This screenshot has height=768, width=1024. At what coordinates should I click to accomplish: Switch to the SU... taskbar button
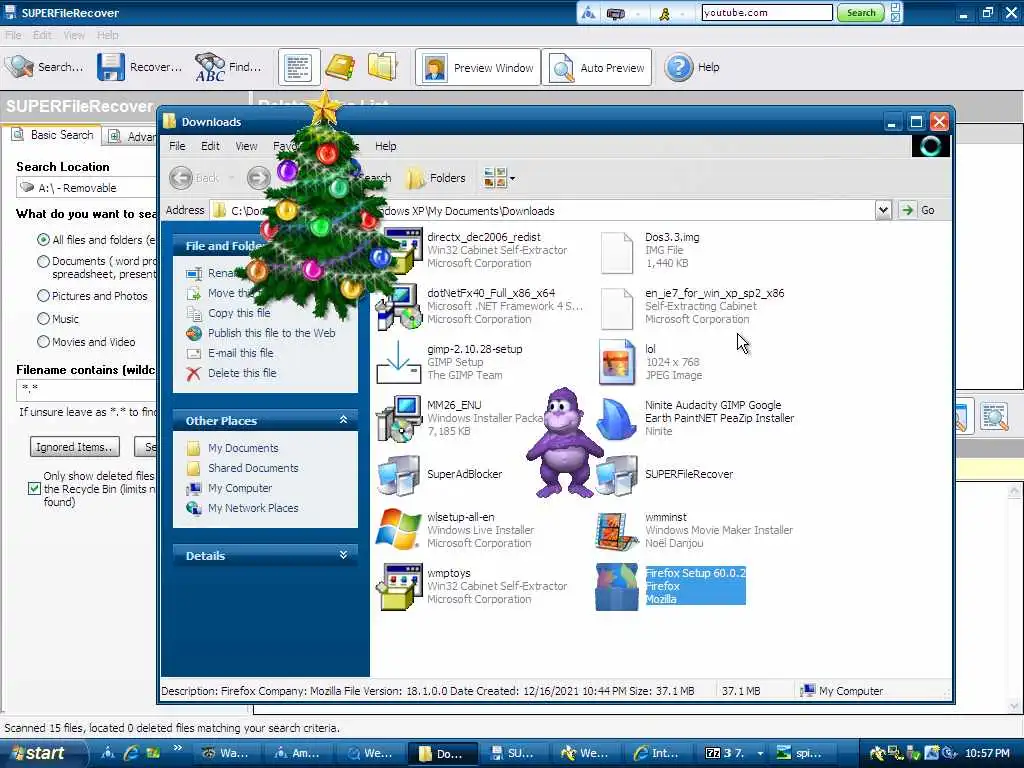click(515, 753)
